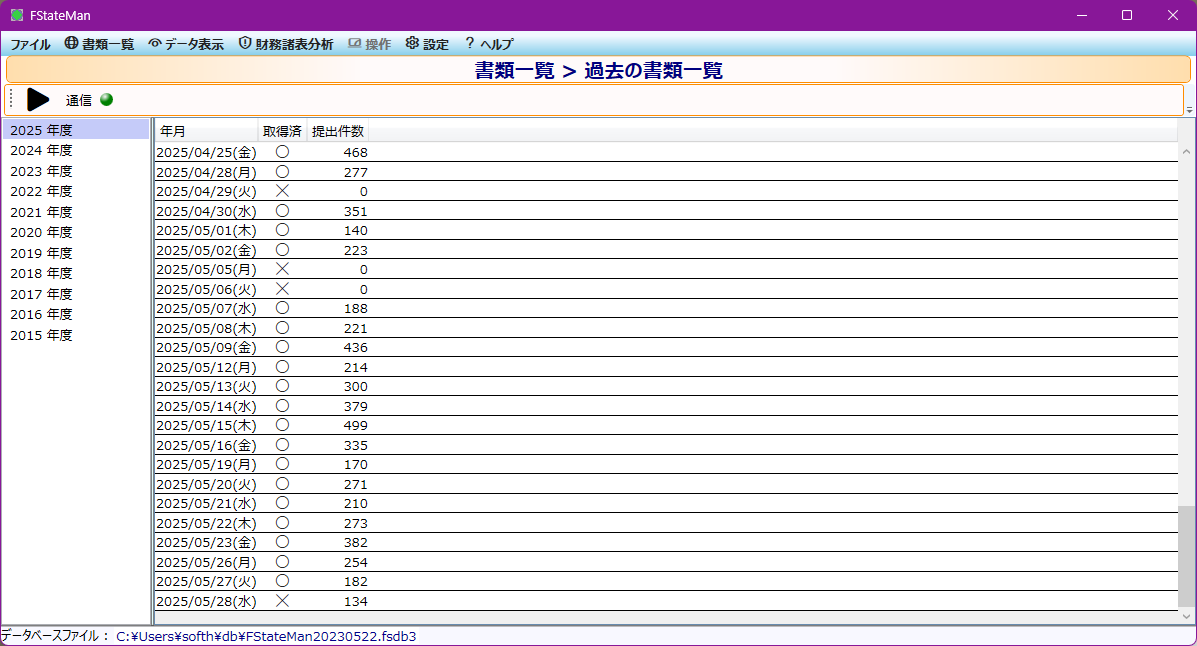Select 2017 年度 in the year list
Viewport: 1197px width, 646px height.
(x=76, y=294)
